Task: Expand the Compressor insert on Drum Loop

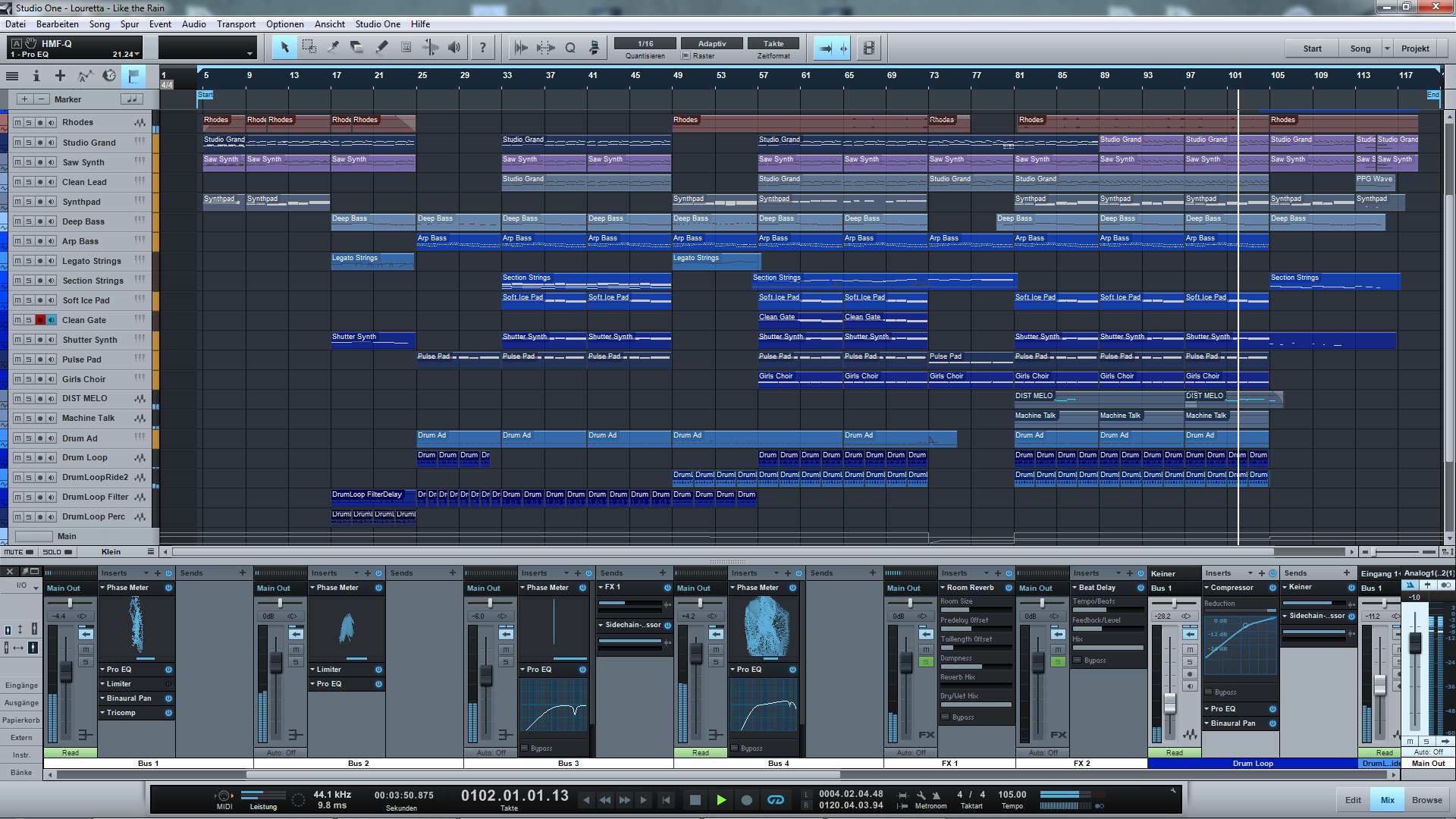Action: point(1207,588)
